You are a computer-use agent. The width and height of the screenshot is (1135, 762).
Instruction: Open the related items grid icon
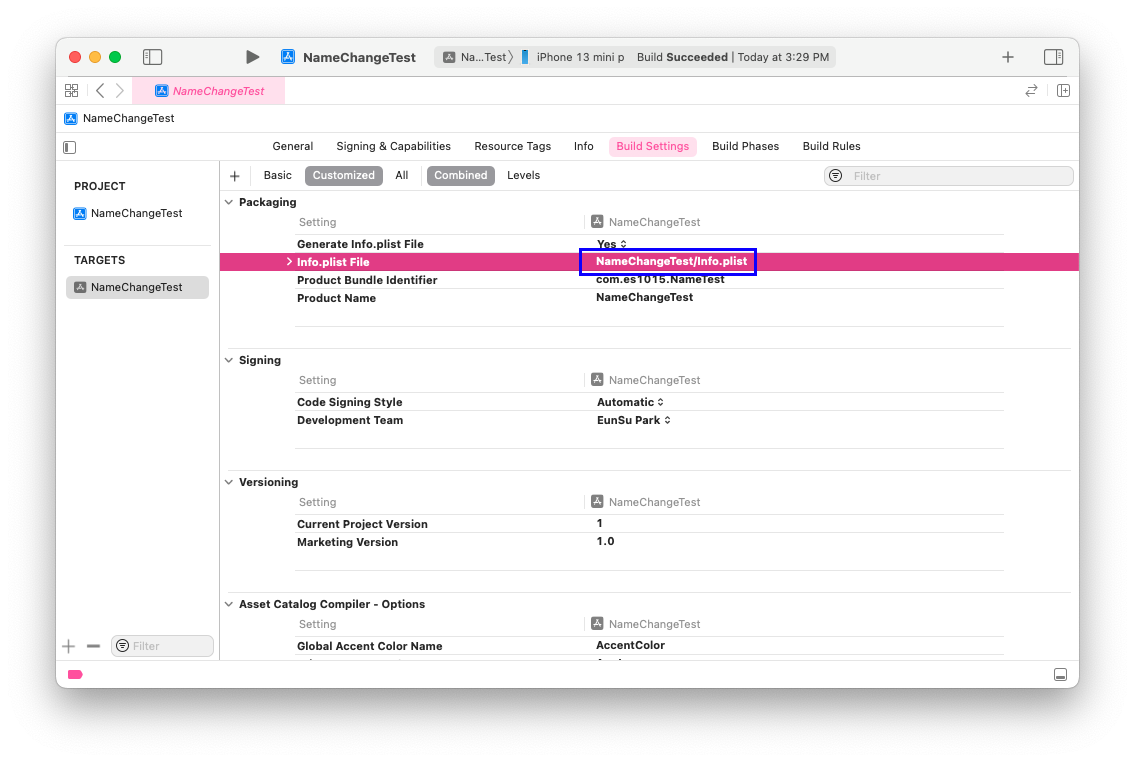(72, 90)
